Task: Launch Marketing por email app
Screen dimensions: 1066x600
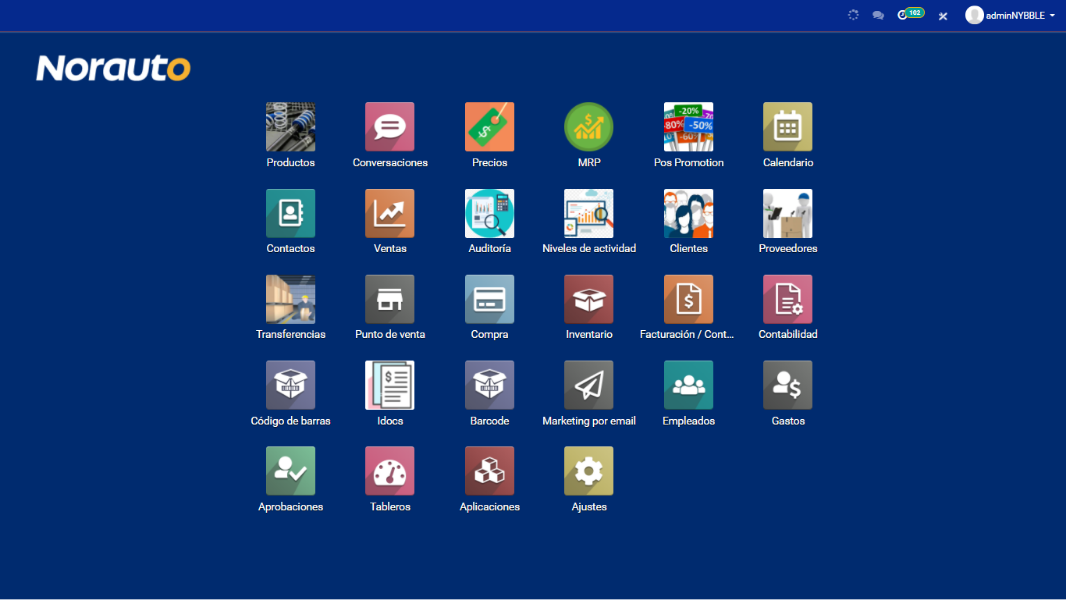Action: tap(589, 385)
